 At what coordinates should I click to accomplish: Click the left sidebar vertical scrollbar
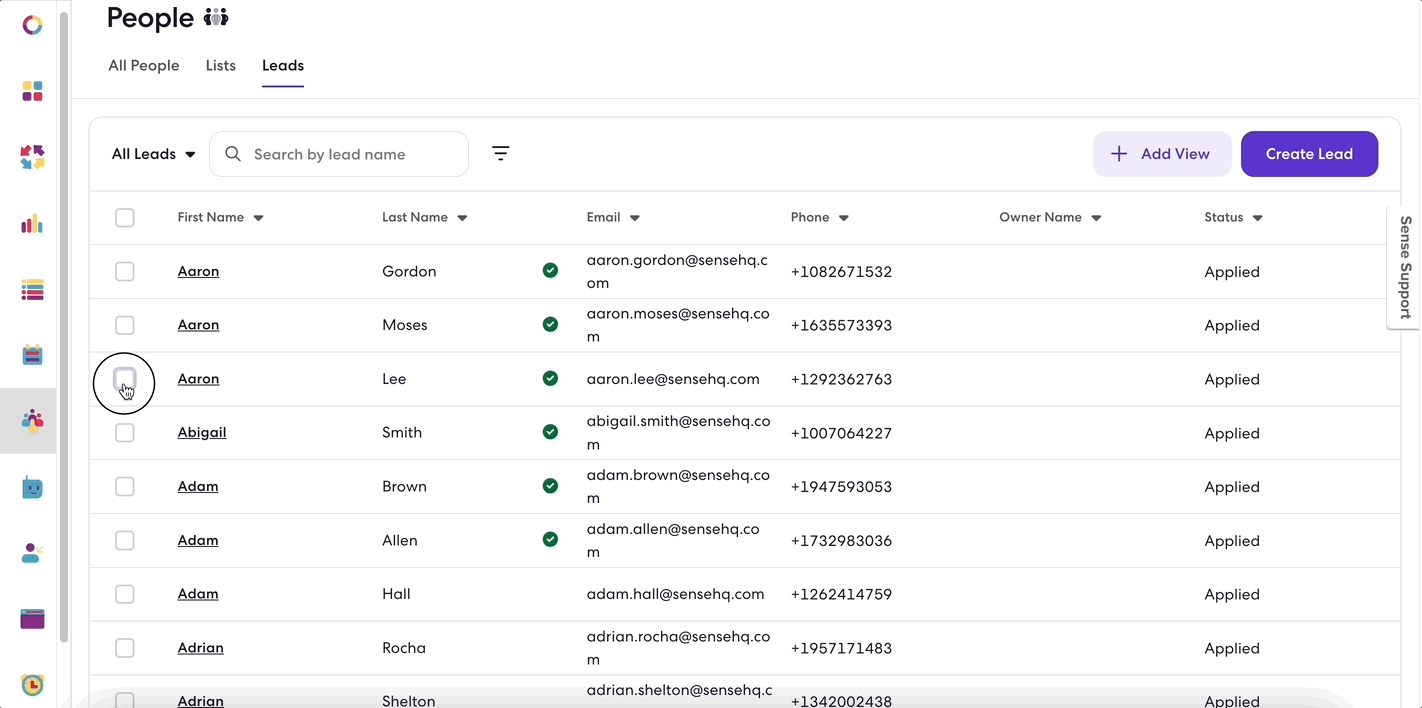[64, 328]
